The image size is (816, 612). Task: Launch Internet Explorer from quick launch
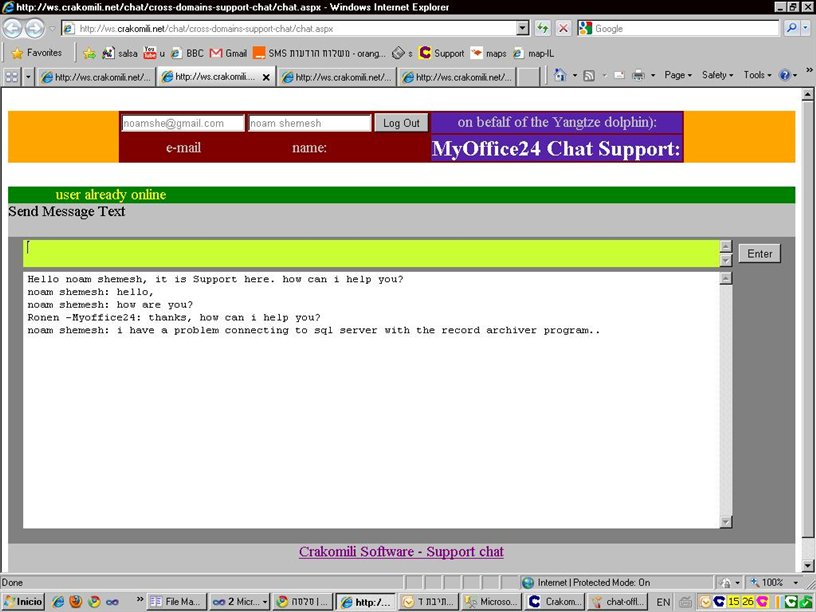58,602
